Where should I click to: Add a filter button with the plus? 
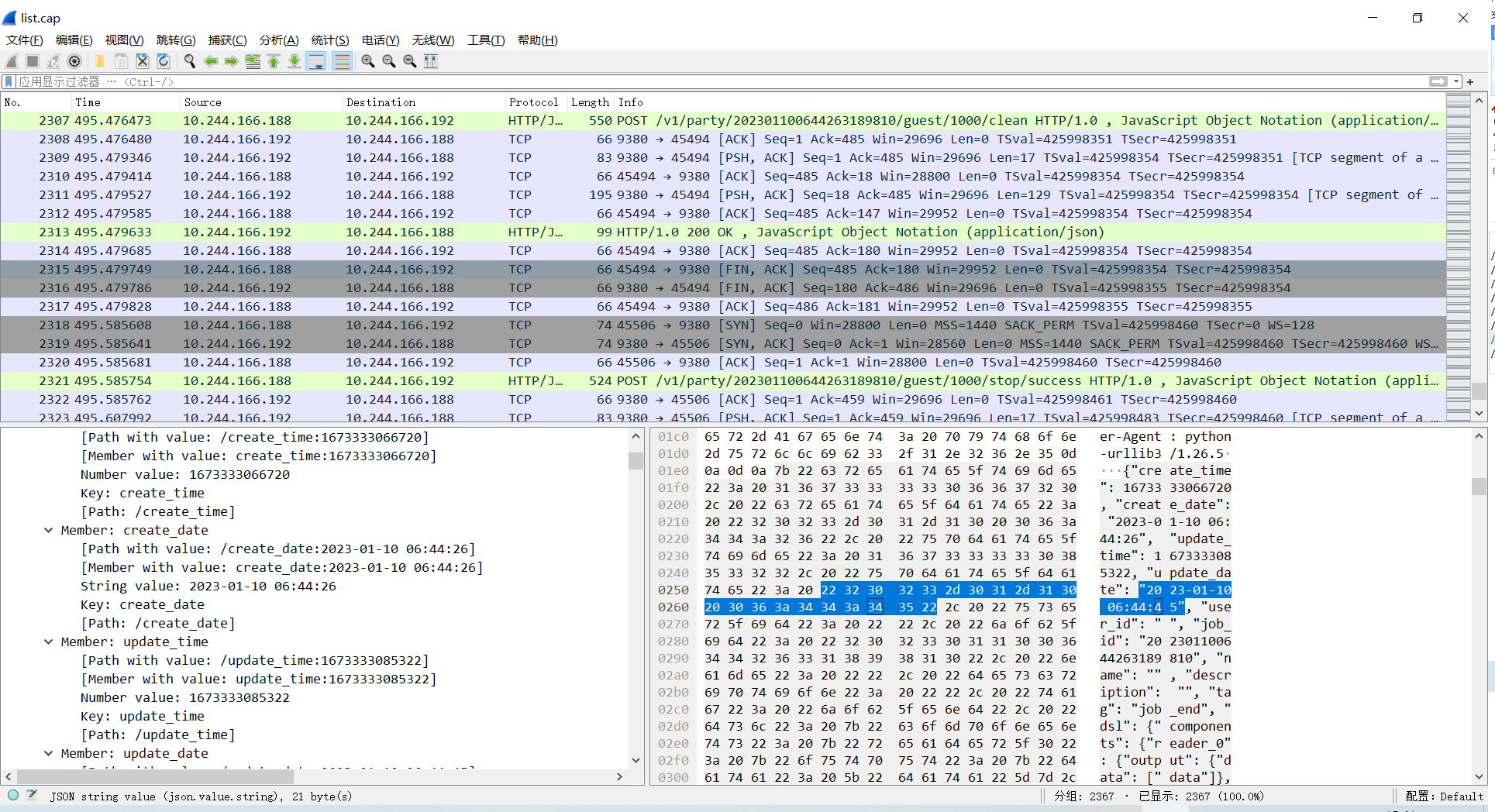pos(1470,81)
